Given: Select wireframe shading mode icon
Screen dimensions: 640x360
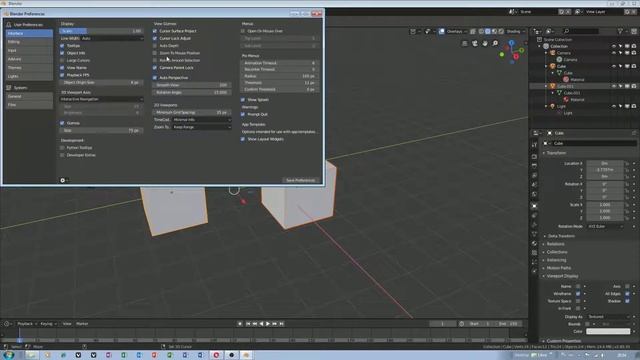Looking at the screenshot, I should point(481,31).
